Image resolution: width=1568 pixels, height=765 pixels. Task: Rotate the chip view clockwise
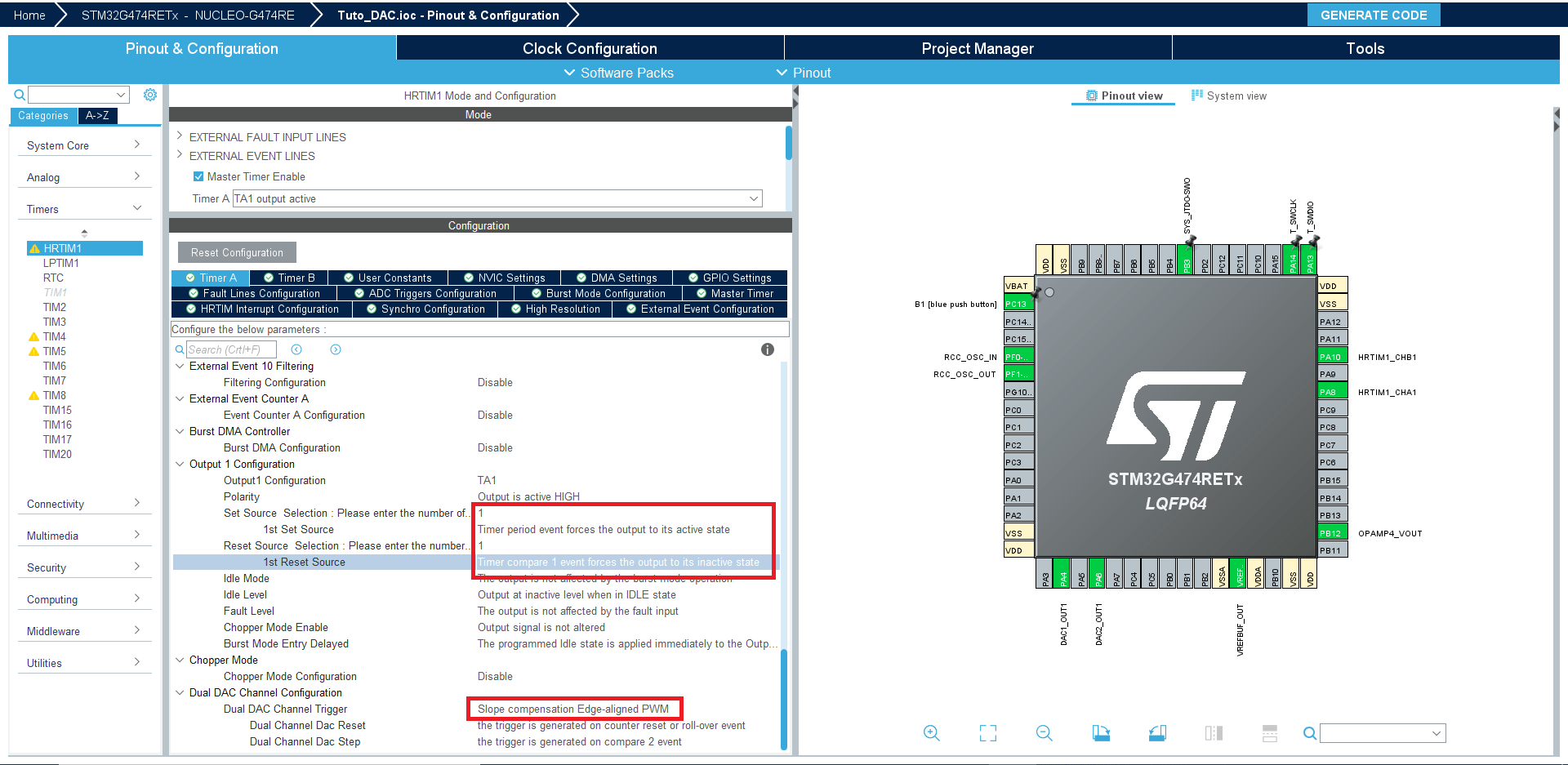(1101, 733)
